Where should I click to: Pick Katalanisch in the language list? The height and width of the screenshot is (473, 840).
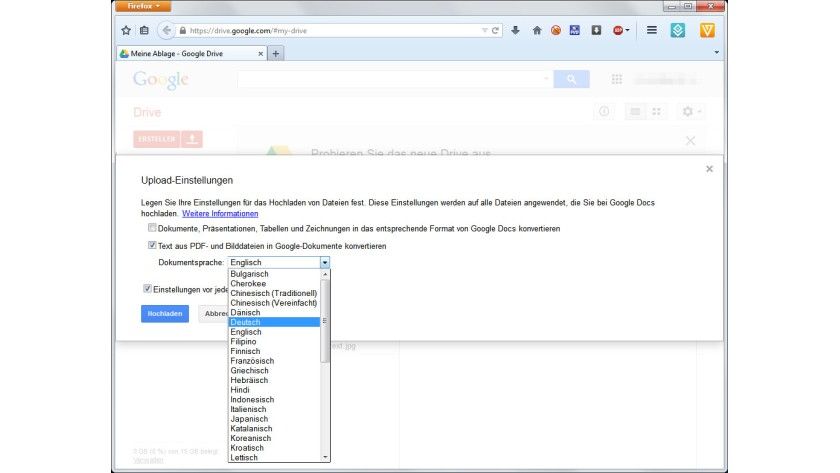coord(275,428)
